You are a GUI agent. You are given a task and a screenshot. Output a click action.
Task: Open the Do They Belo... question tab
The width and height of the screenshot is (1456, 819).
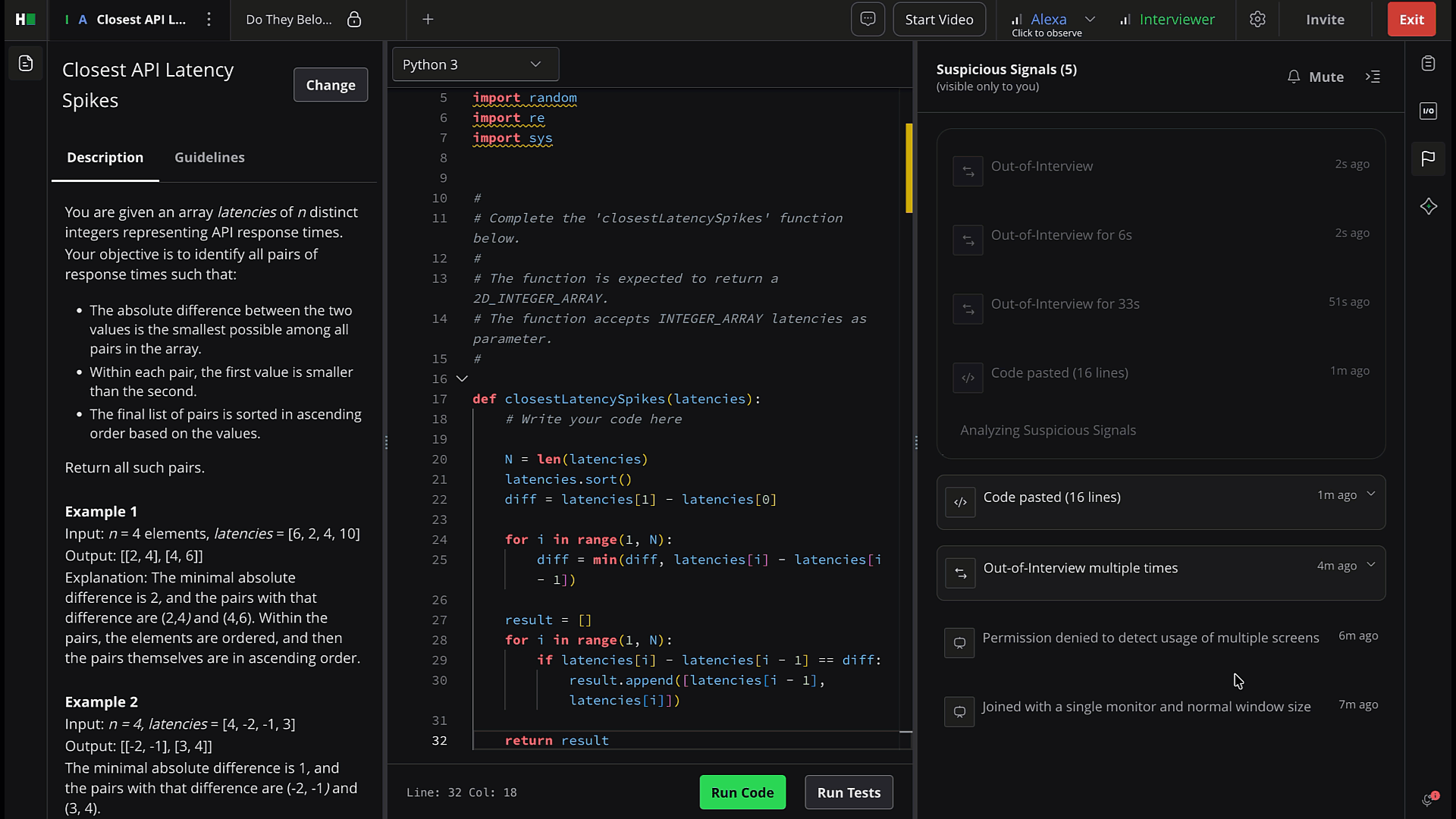289,19
